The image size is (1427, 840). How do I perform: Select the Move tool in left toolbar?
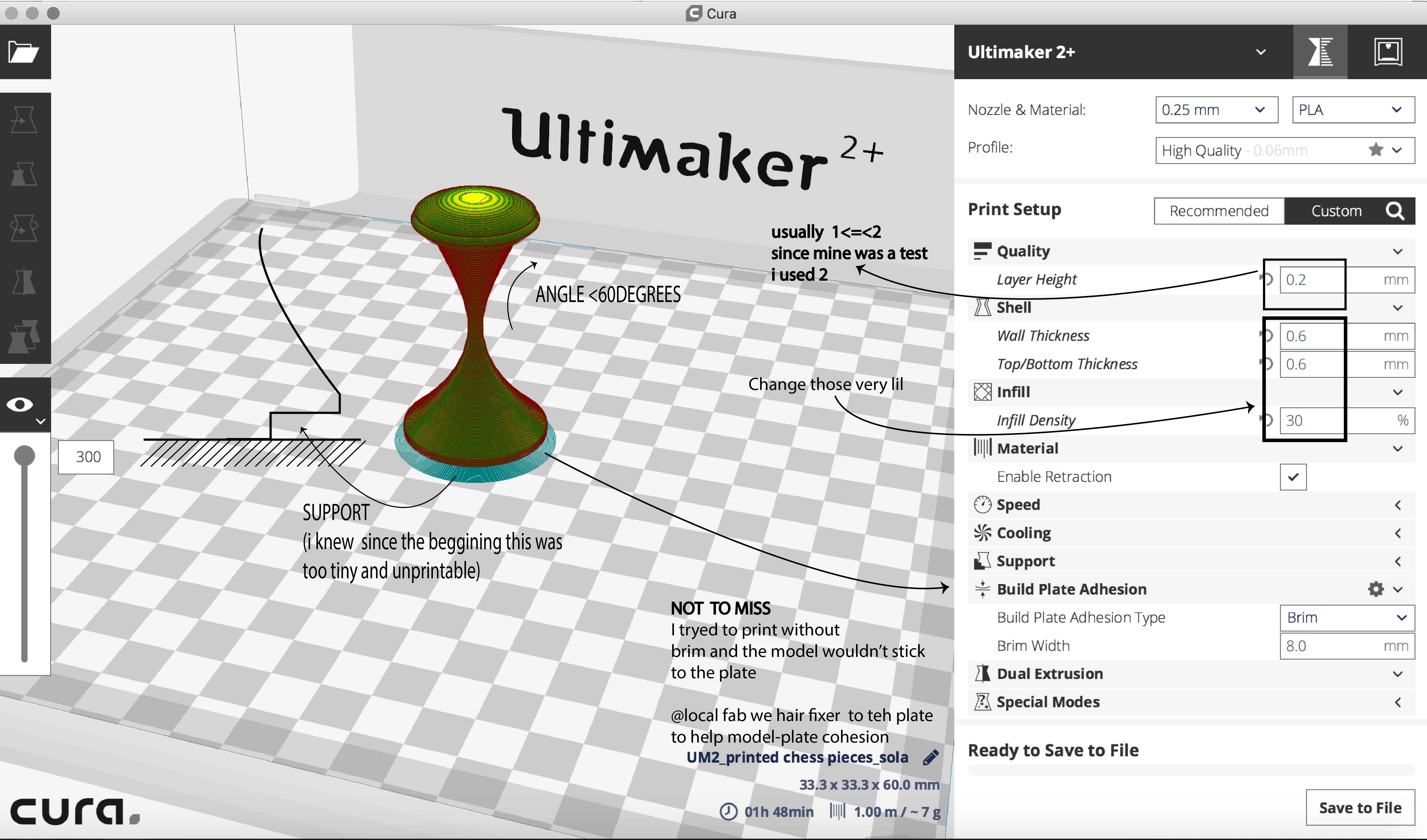tap(24, 119)
